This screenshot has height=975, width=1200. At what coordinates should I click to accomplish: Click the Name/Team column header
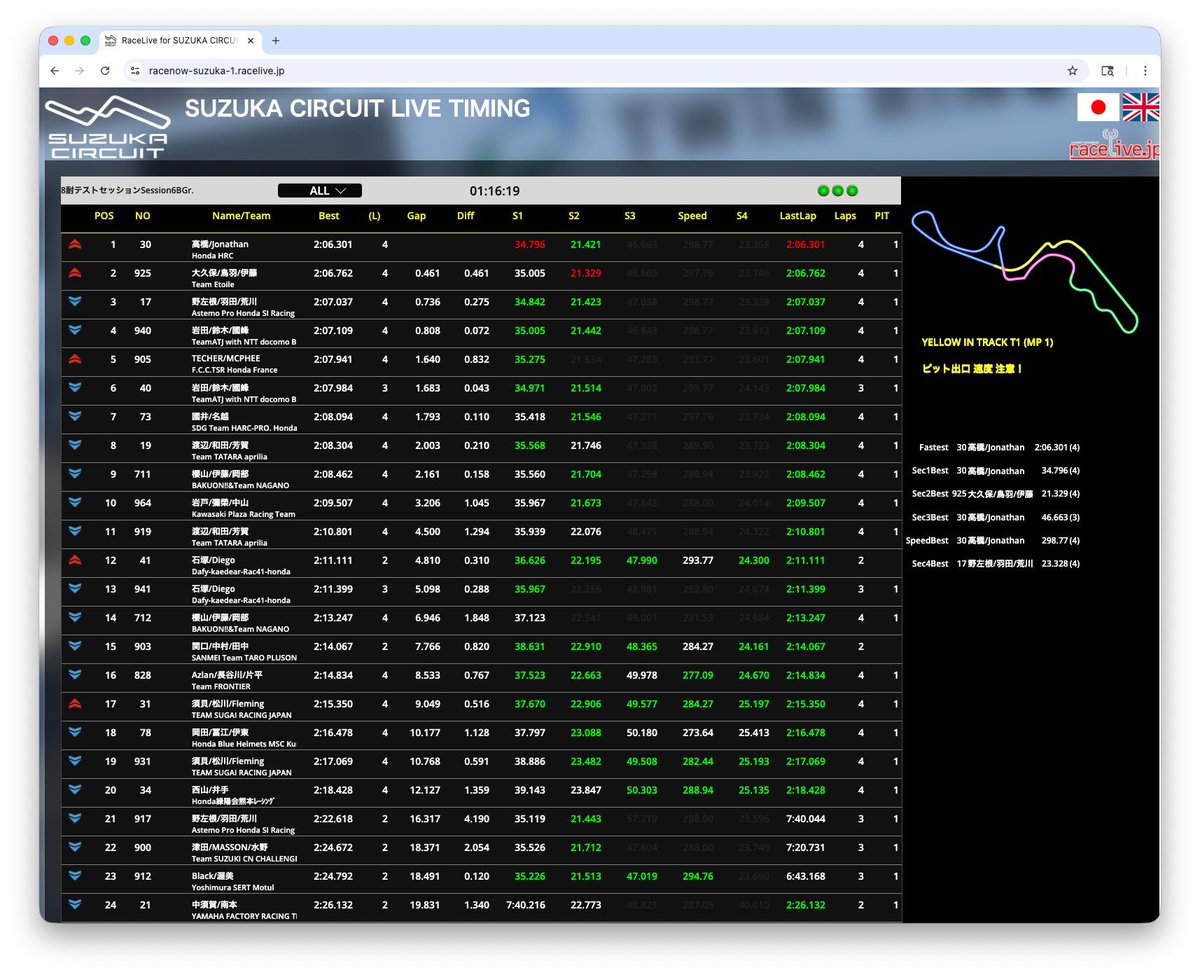pos(241,216)
